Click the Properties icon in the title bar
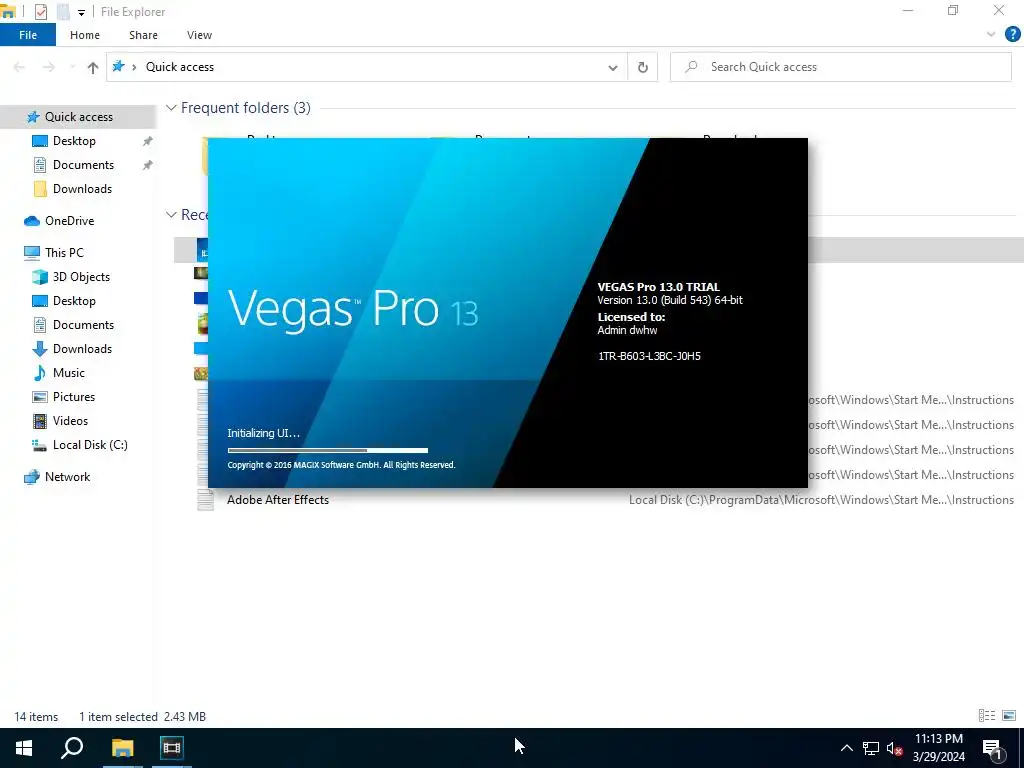This screenshot has height=768, width=1024. (x=40, y=12)
